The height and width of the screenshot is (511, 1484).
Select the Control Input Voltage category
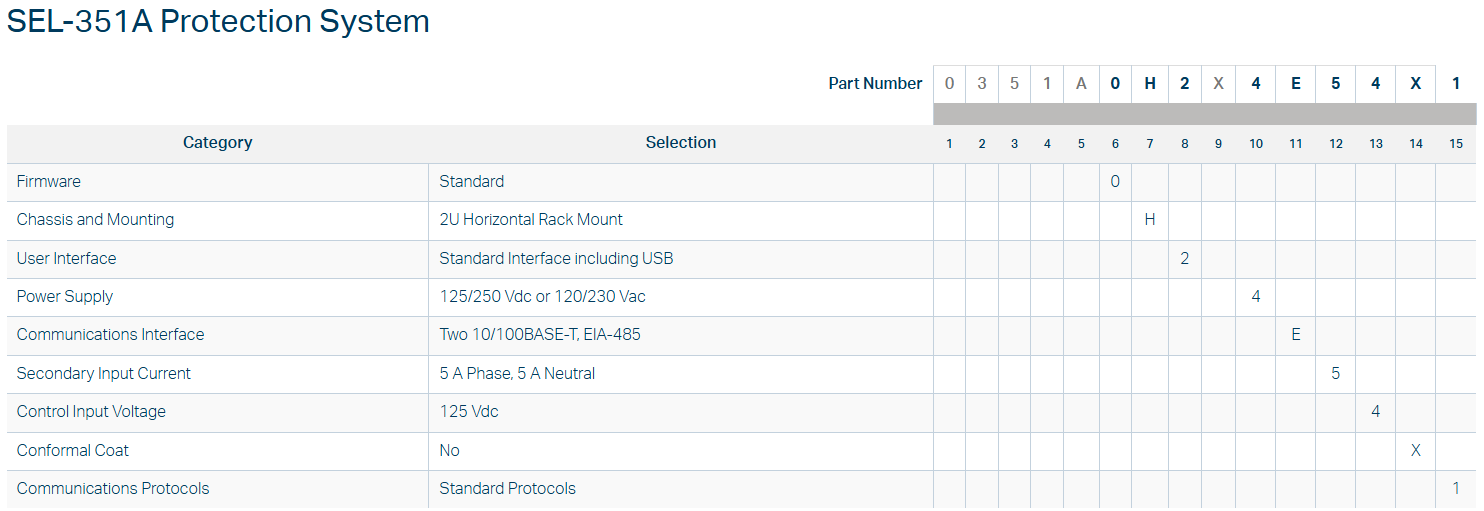click(91, 412)
